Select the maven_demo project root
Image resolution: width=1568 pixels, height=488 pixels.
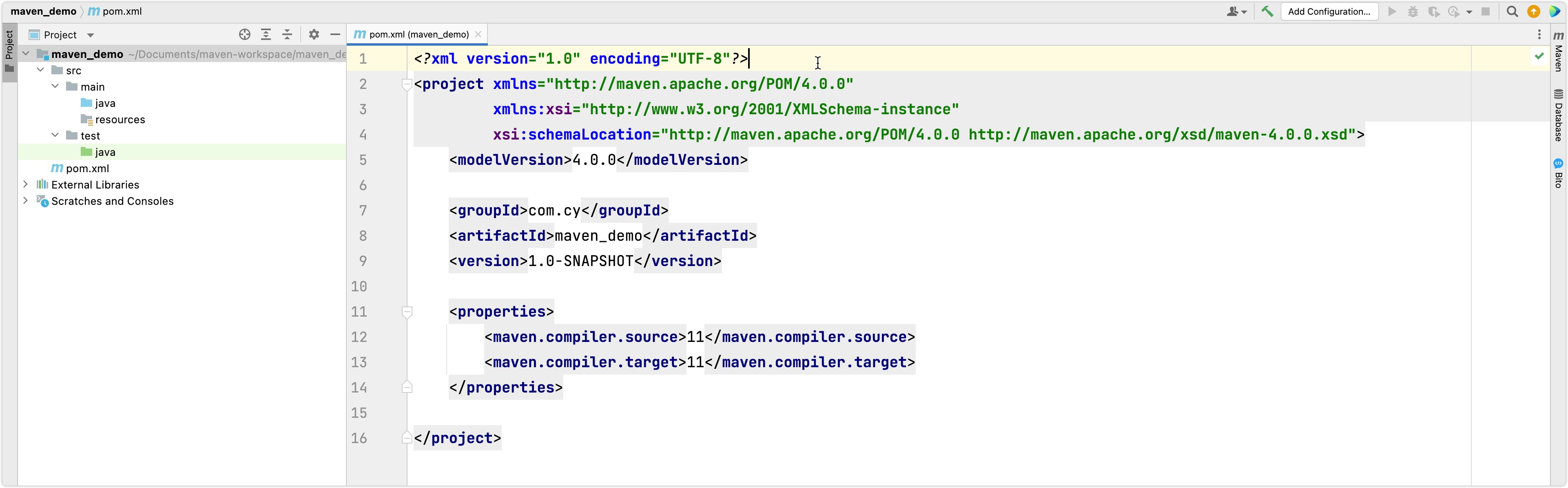87,54
